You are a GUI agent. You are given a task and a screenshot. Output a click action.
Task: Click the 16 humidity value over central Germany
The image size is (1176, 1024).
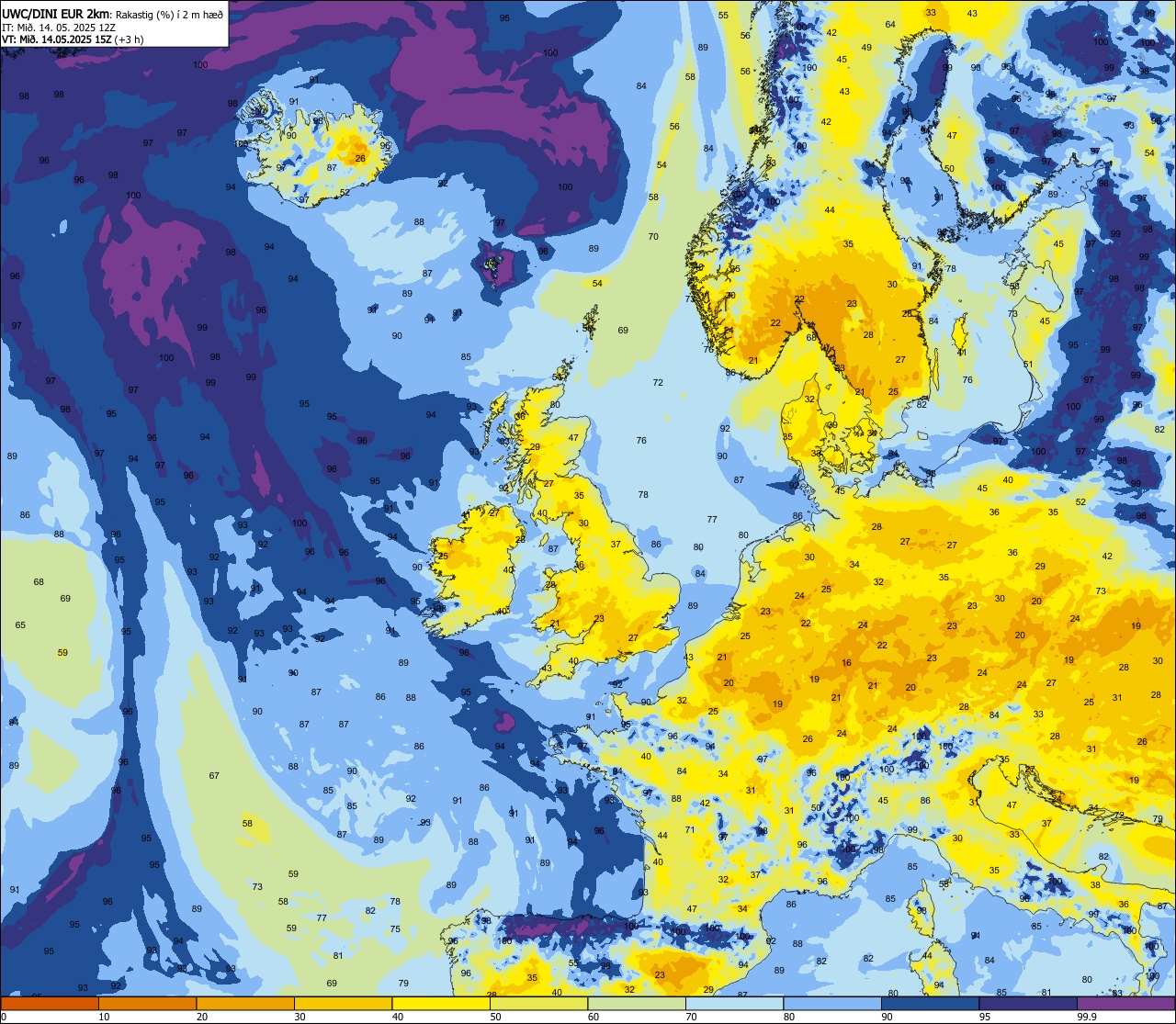[846, 663]
